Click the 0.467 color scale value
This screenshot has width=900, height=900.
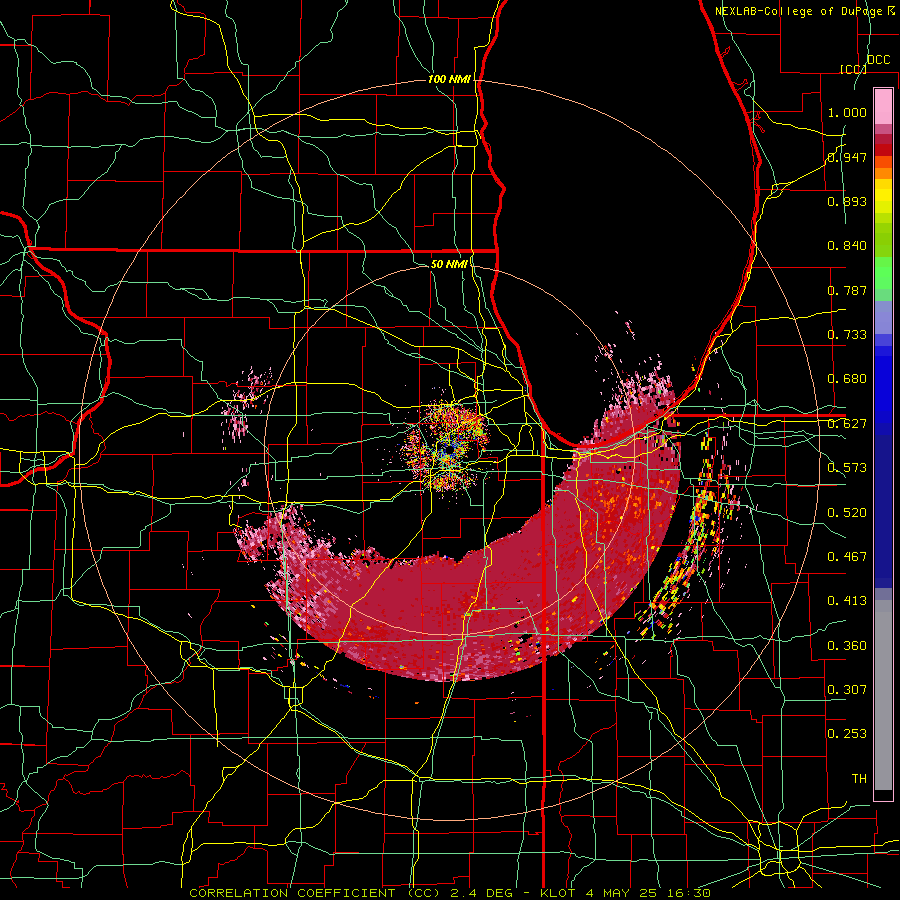tap(847, 557)
